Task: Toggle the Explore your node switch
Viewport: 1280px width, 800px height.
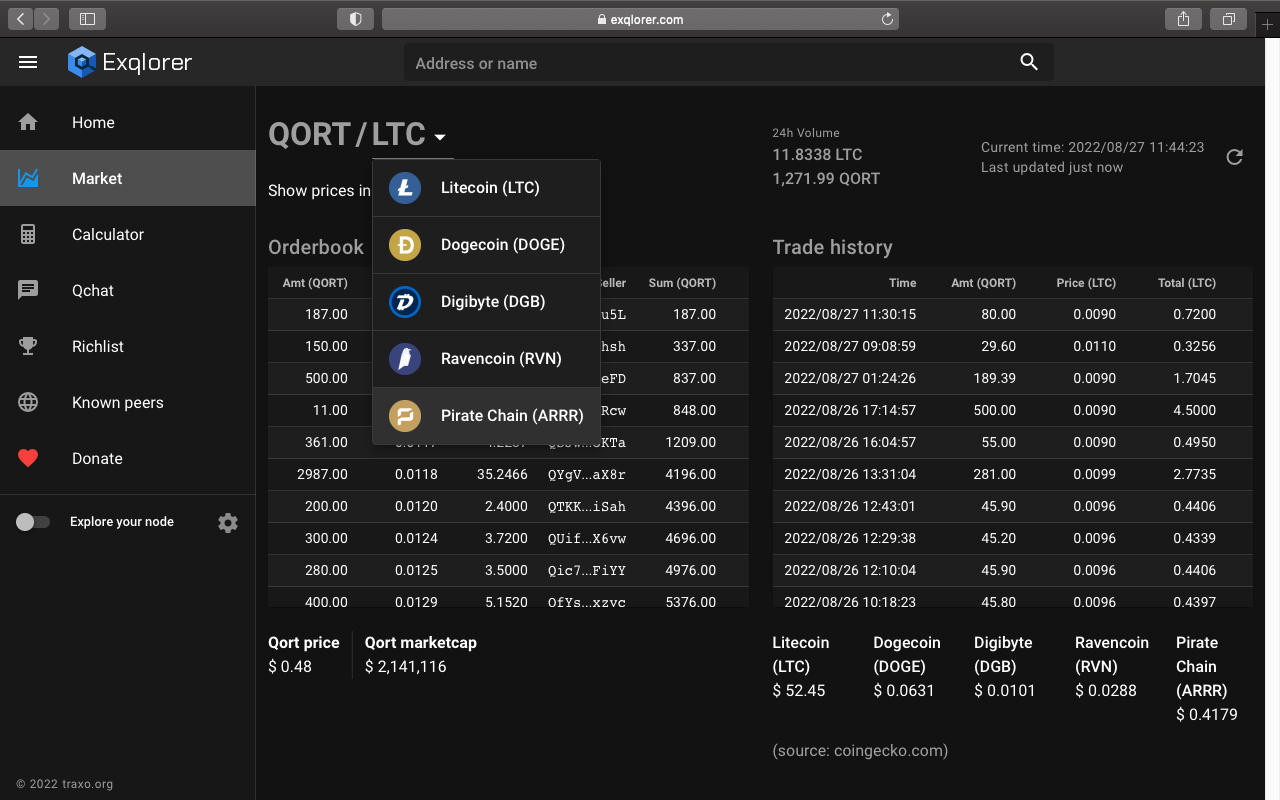Action: (x=32, y=522)
